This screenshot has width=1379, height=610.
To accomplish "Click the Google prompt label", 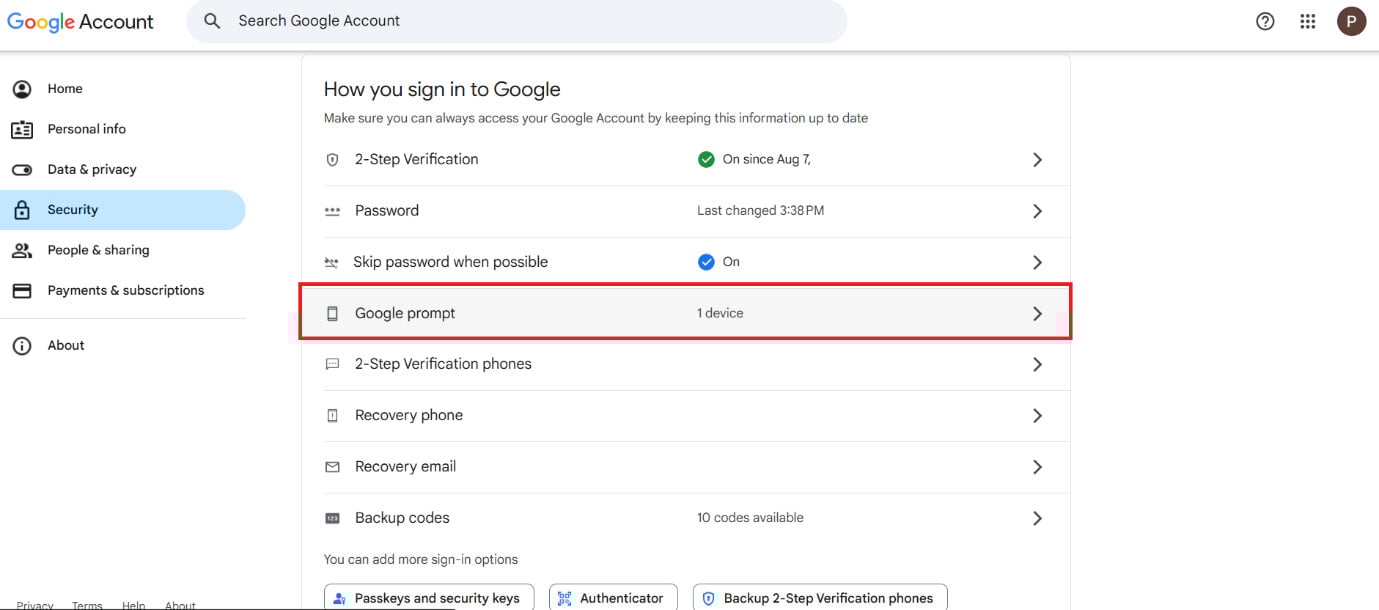I will pyautogui.click(x=405, y=313).
